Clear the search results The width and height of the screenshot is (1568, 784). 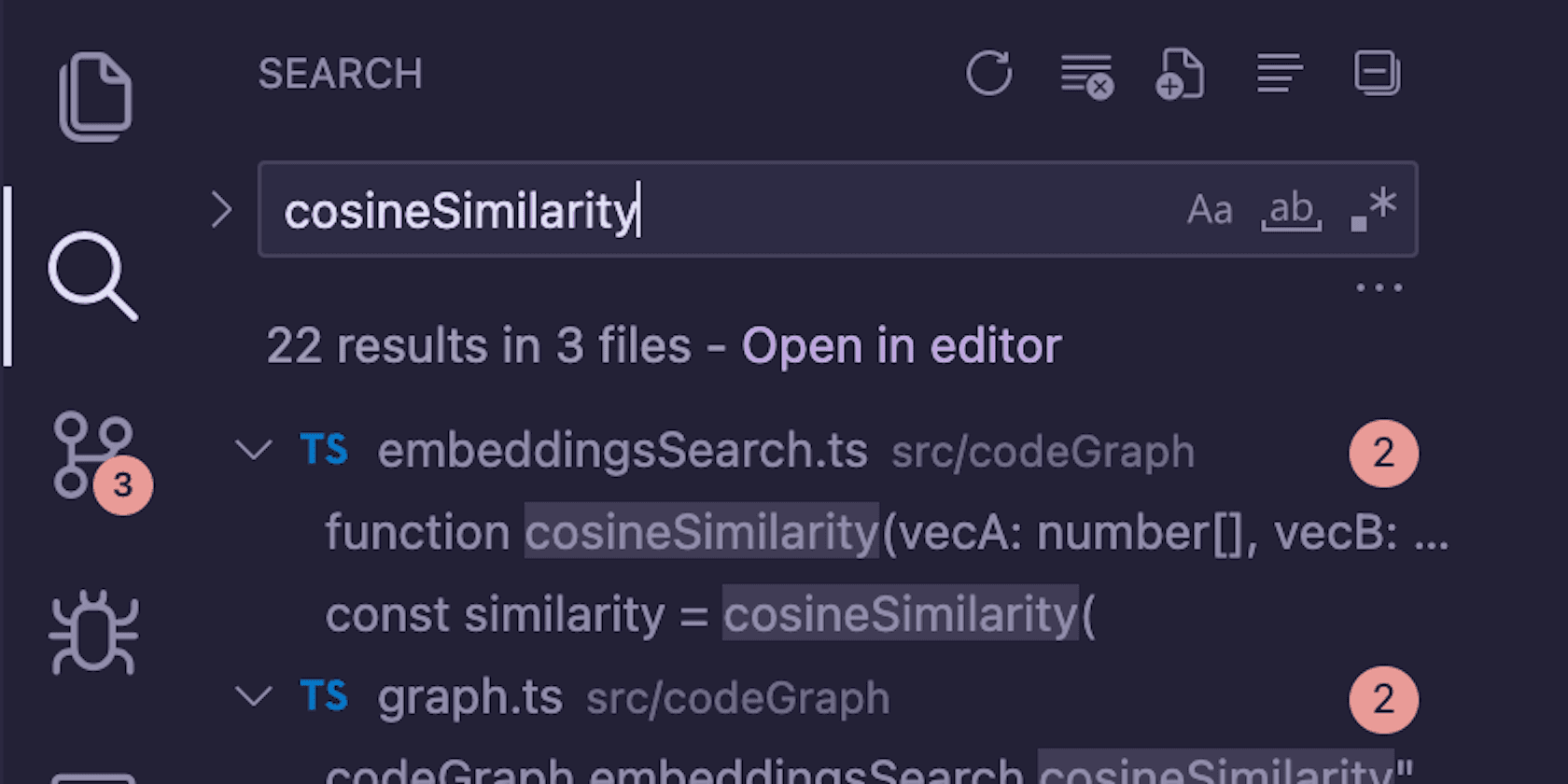pyautogui.click(x=1086, y=75)
